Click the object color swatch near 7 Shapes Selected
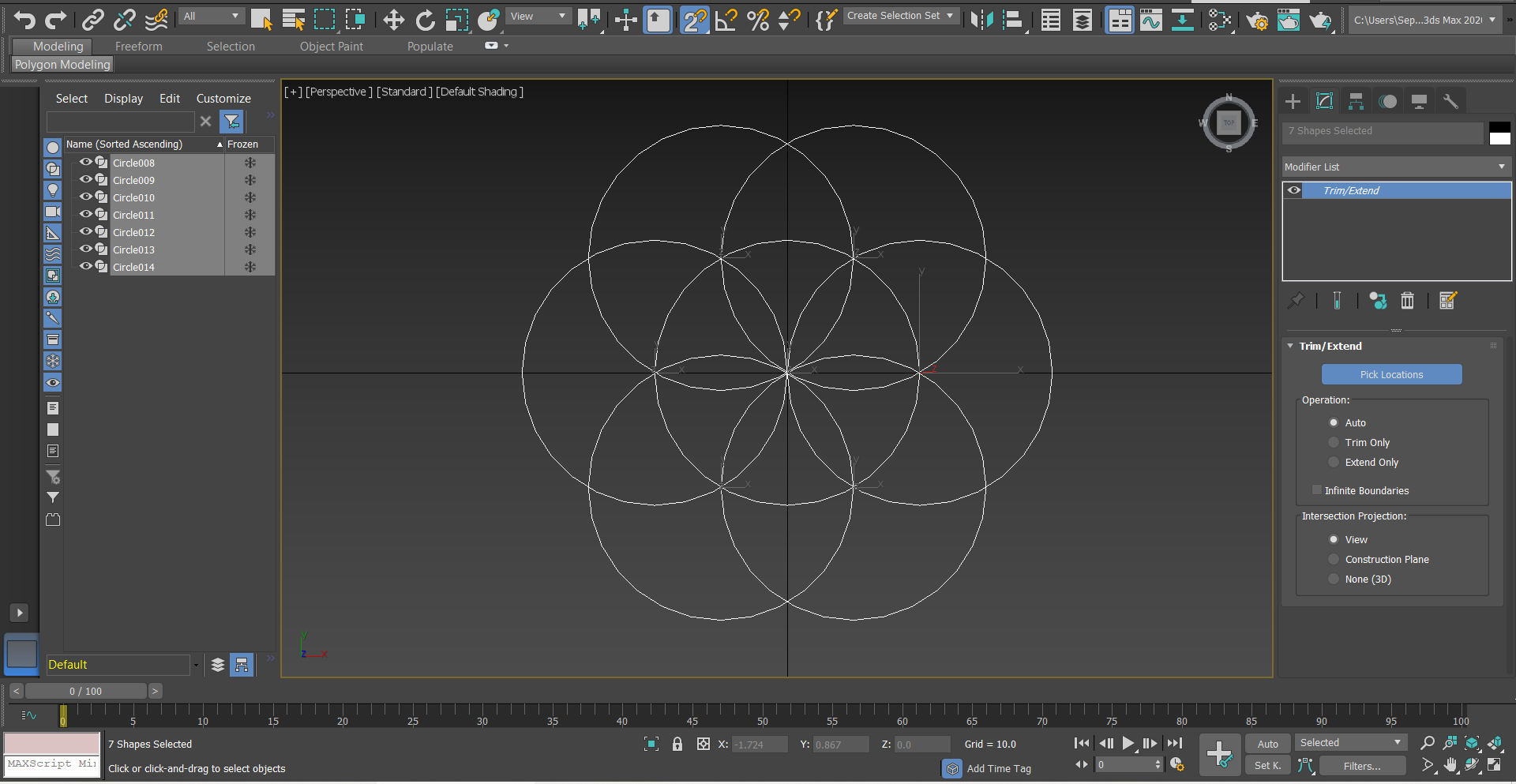Screen dimensions: 1516x784 1500,134
